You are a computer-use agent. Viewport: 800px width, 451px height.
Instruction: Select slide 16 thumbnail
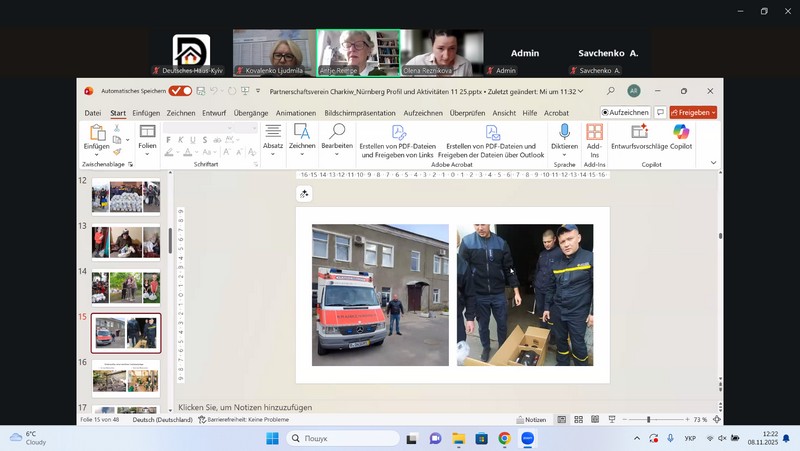pyautogui.click(x=125, y=377)
